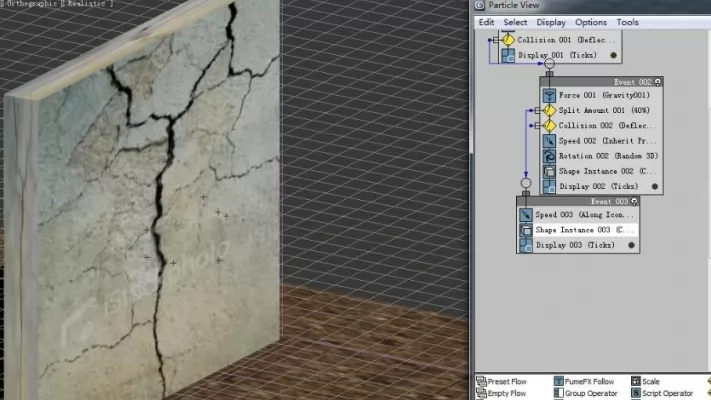Click the Force 001 operator icon
The image size is (711, 400).
(x=549, y=95)
